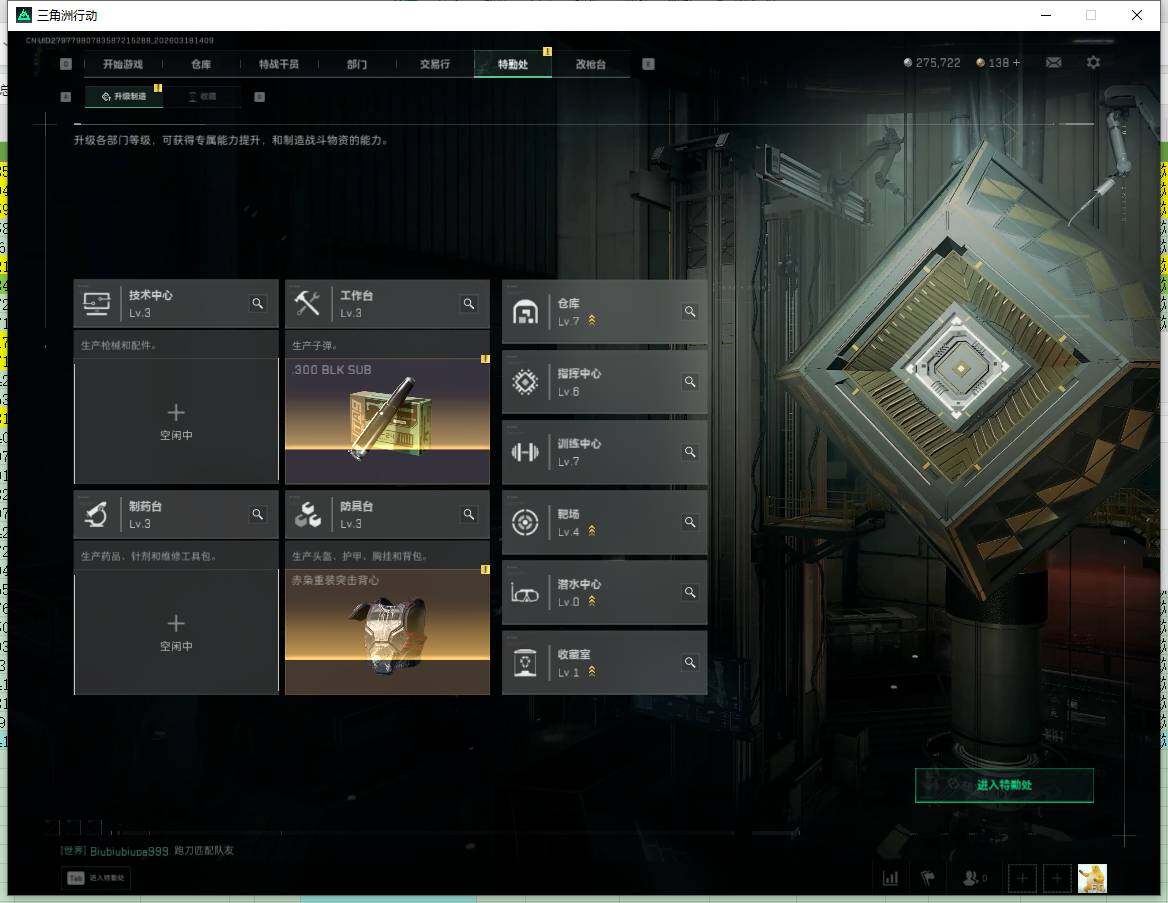
Task: Add production in 技术中心 空闲中 slot
Action: pyautogui.click(x=176, y=421)
